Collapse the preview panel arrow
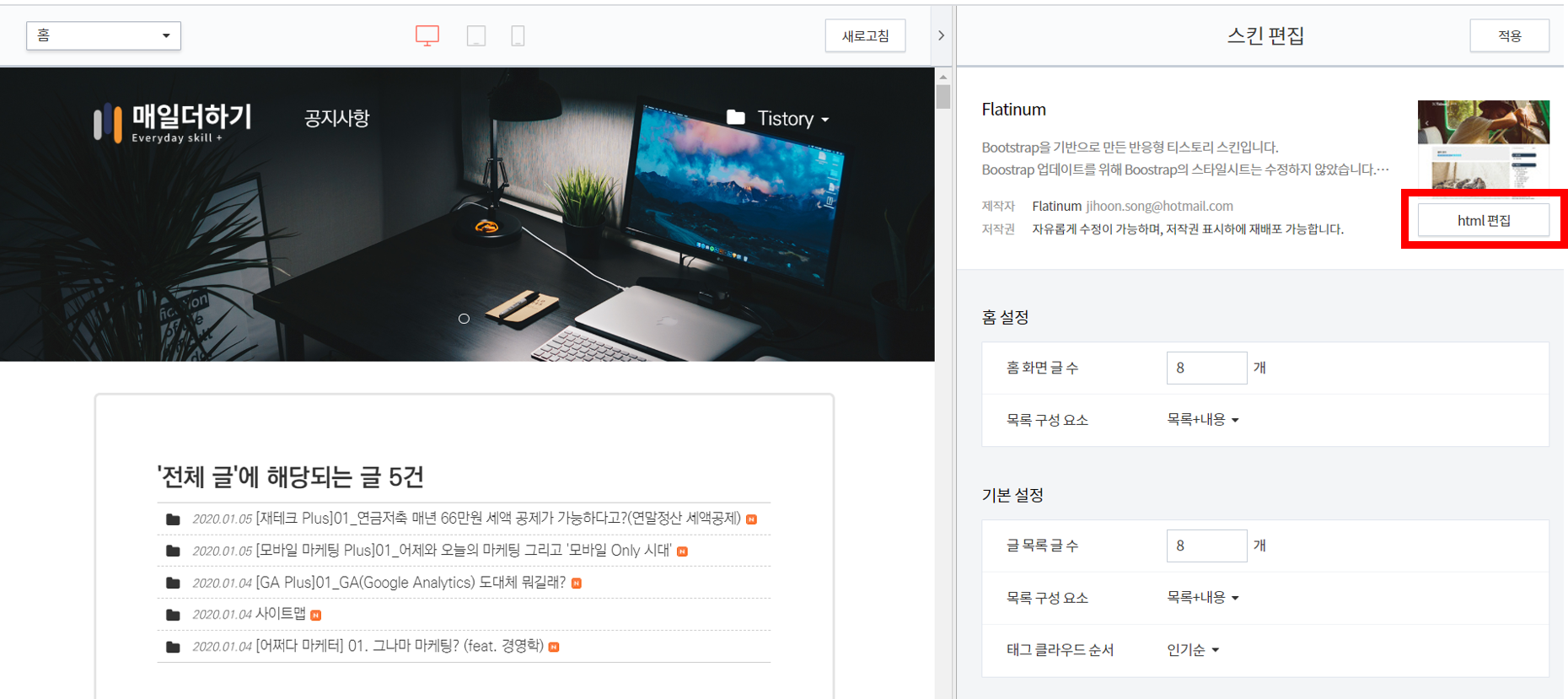Viewport: 1568px width, 699px height. point(942,35)
